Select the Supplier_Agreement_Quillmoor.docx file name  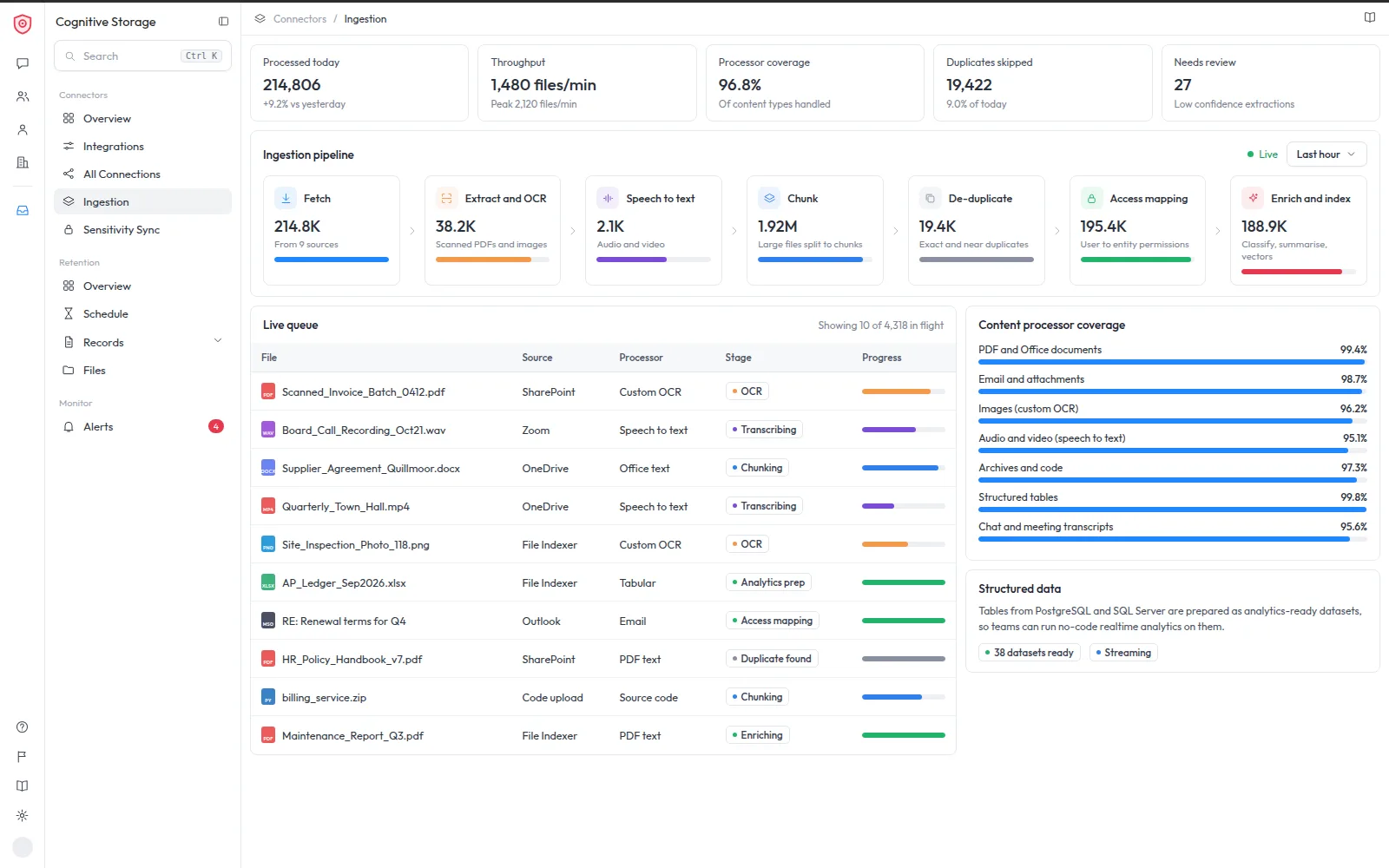371,469
